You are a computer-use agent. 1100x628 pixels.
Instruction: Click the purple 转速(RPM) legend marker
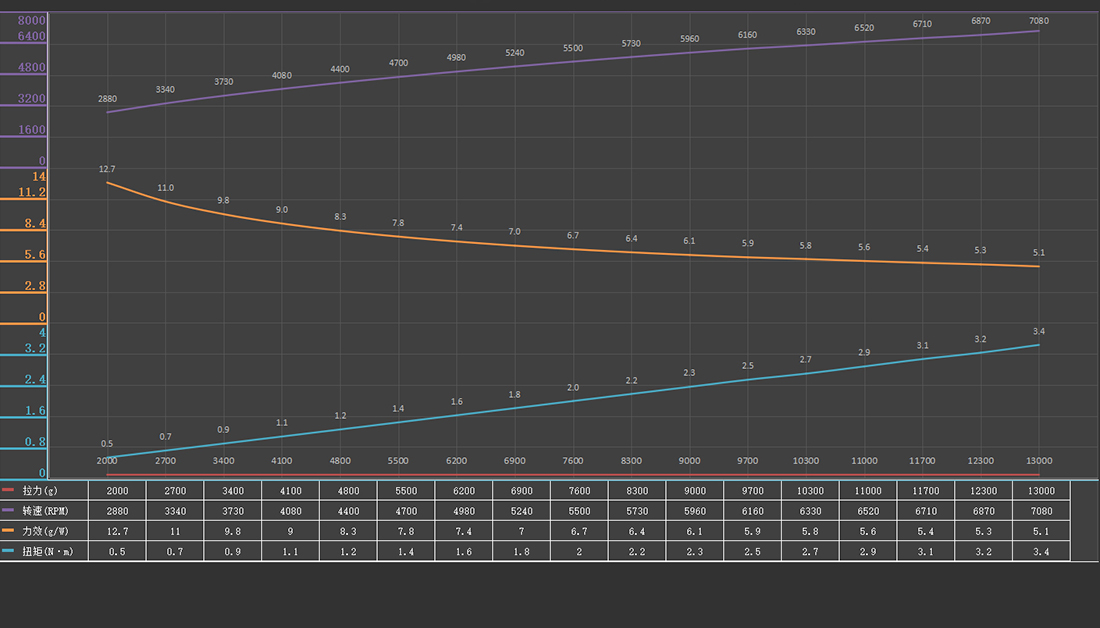9,510
